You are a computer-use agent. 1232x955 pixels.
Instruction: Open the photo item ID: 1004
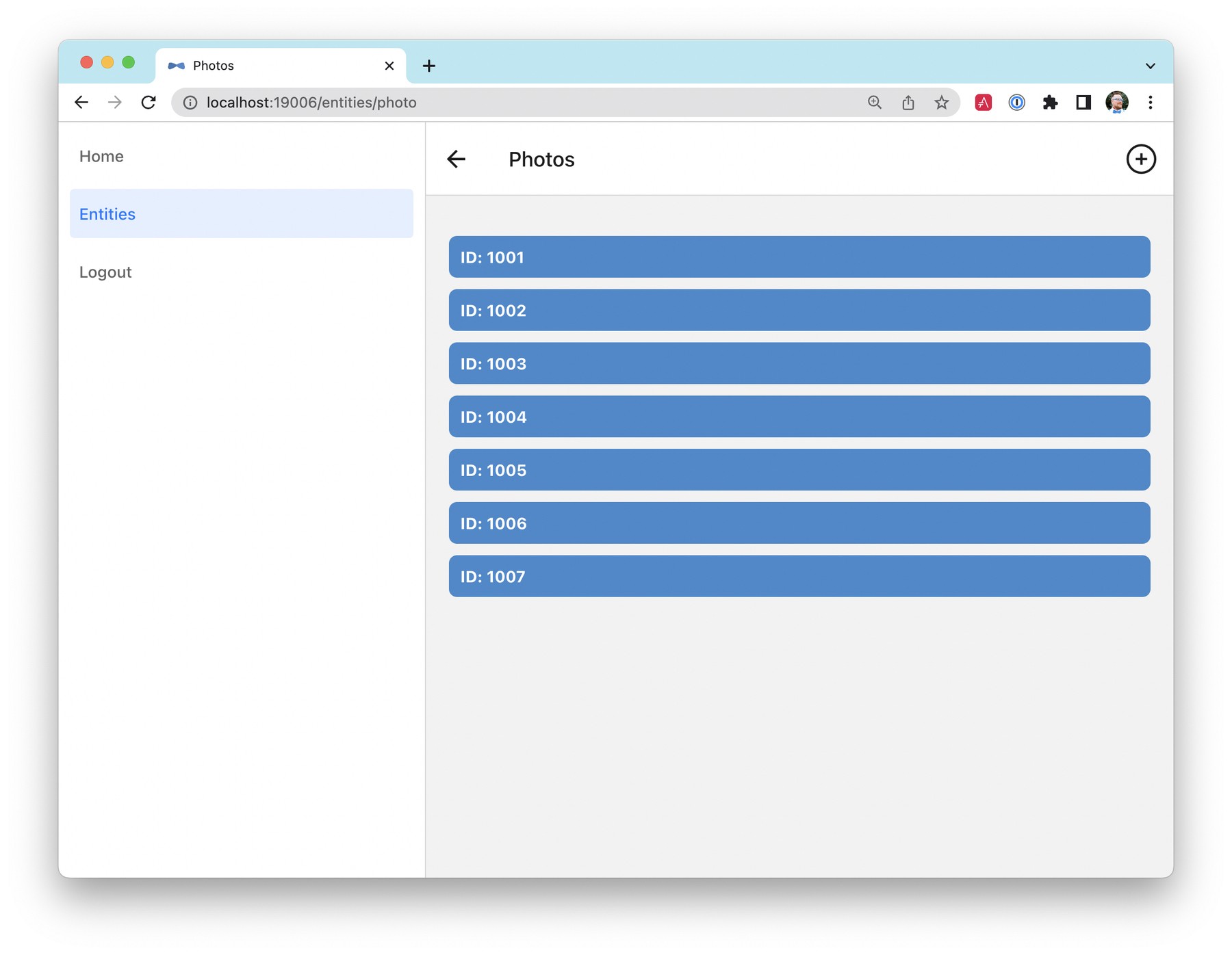(x=799, y=417)
